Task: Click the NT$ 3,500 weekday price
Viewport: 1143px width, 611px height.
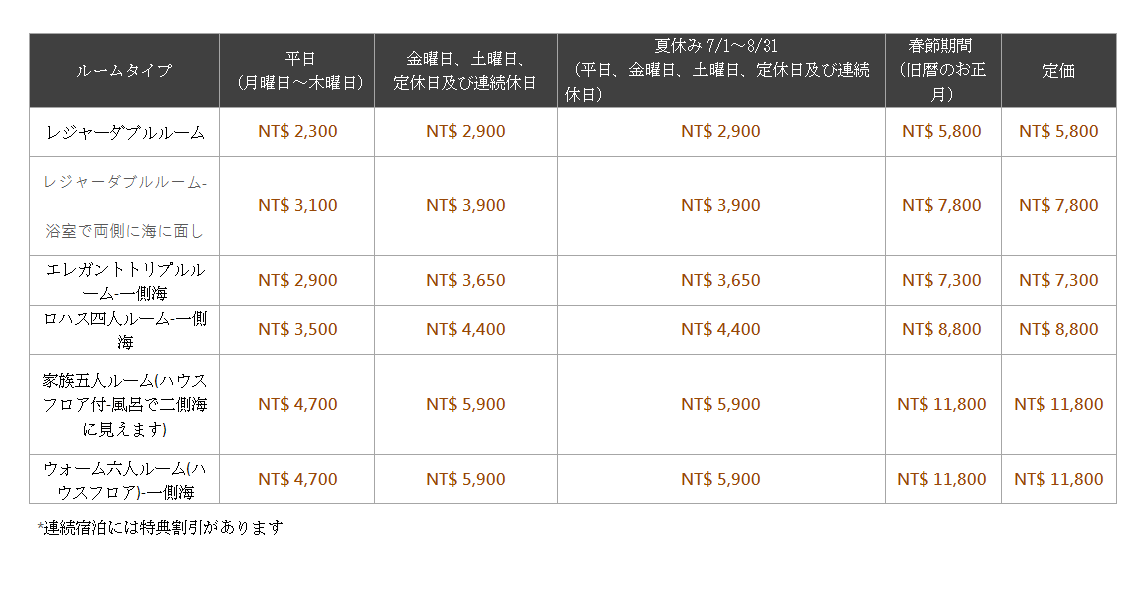Action: 297,330
